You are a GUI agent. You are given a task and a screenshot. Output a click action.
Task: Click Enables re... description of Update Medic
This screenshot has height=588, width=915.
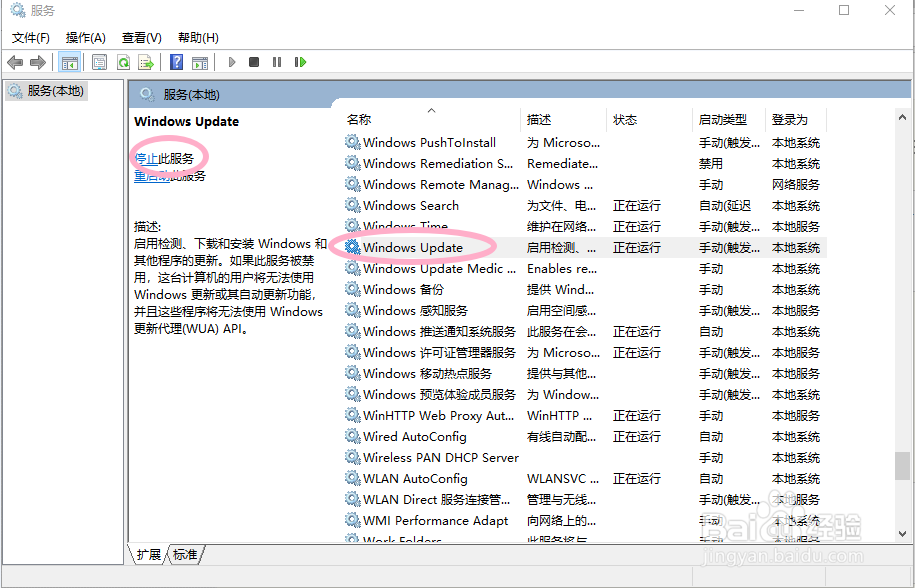coord(562,268)
